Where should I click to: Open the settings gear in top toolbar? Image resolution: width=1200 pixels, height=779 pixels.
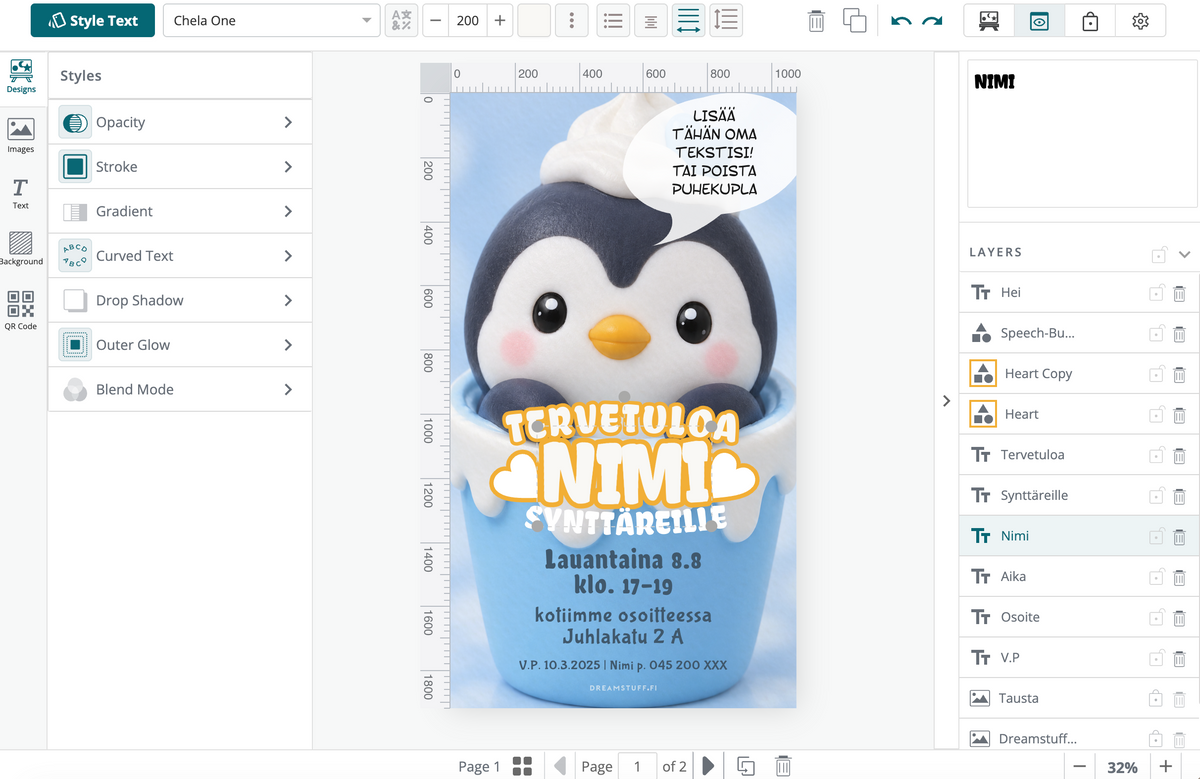[1140, 21]
